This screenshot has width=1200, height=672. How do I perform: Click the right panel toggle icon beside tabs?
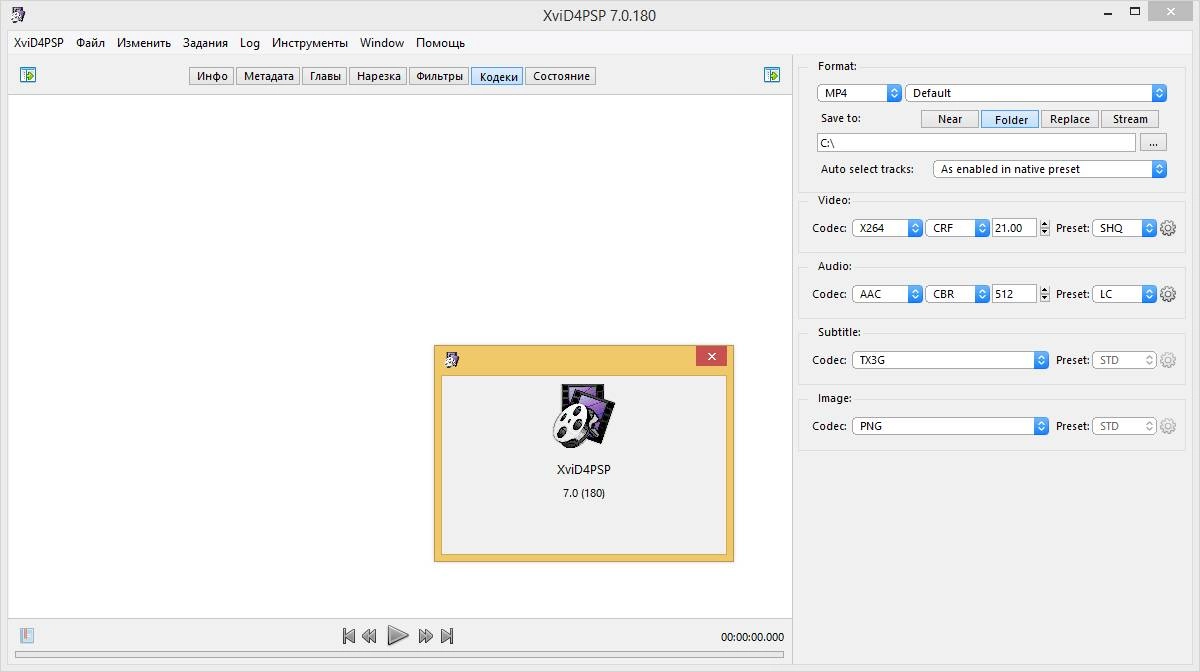pyautogui.click(x=772, y=75)
